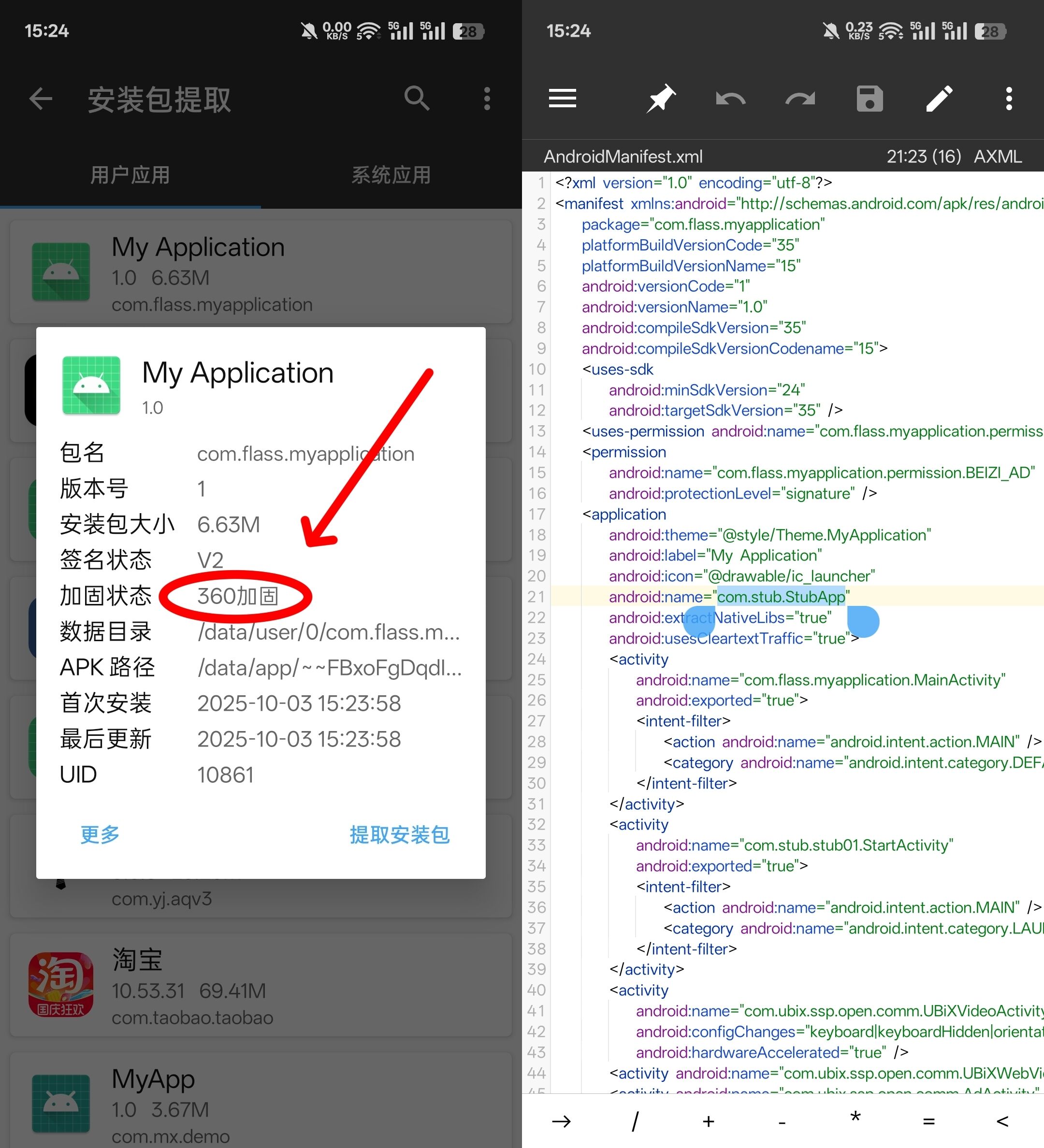Tap the package name com.flass.myapplication in dialog
The width and height of the screenshot is (1044, 1148).
306,454
